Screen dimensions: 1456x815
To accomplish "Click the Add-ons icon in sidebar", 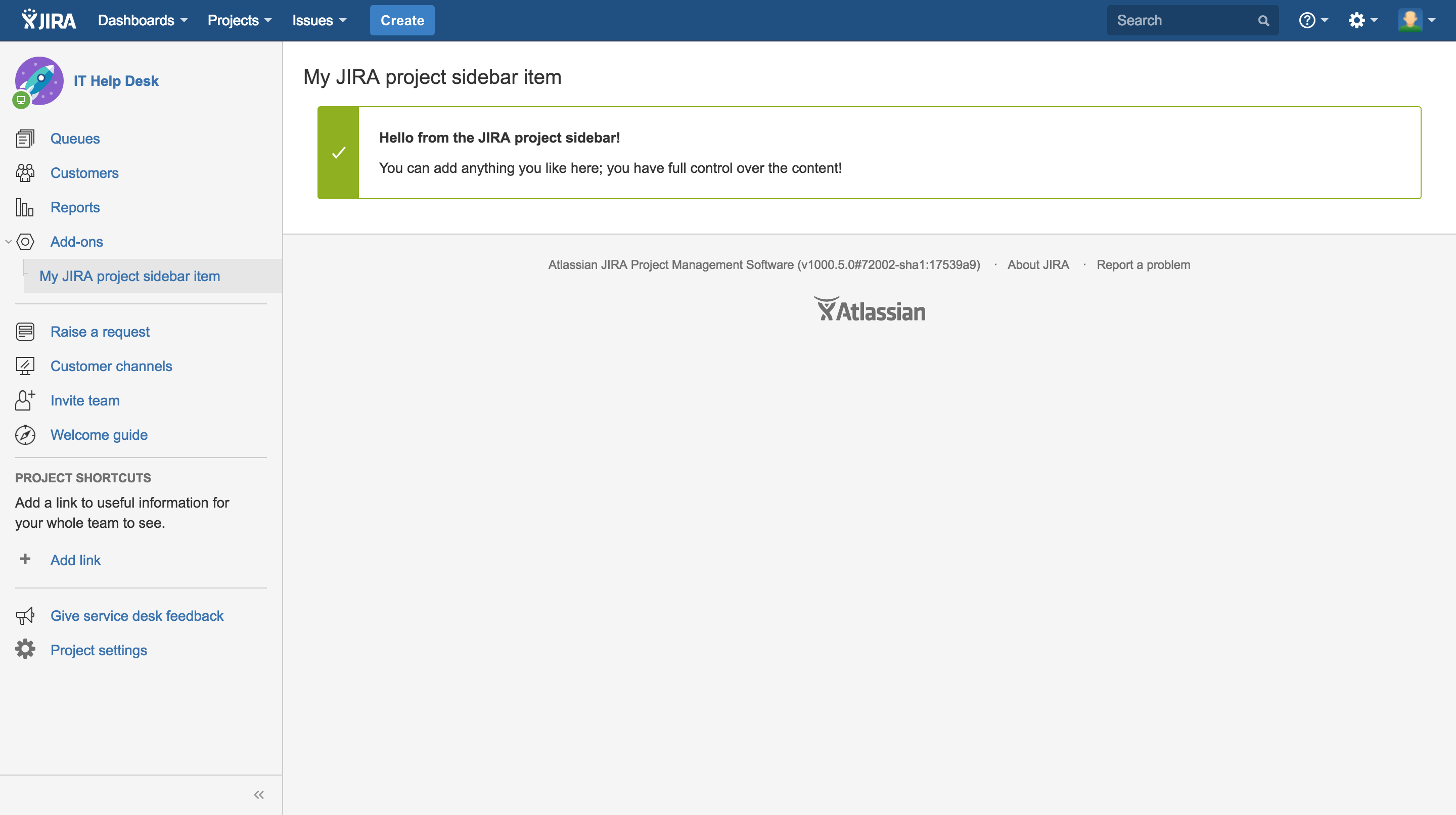I will point(25,242).
